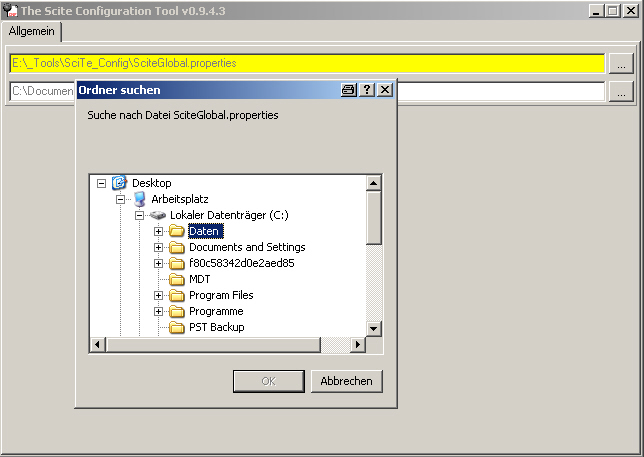
Task: Click the folder tree's vertical scrollbar down arrow
Action: (374, 328)
